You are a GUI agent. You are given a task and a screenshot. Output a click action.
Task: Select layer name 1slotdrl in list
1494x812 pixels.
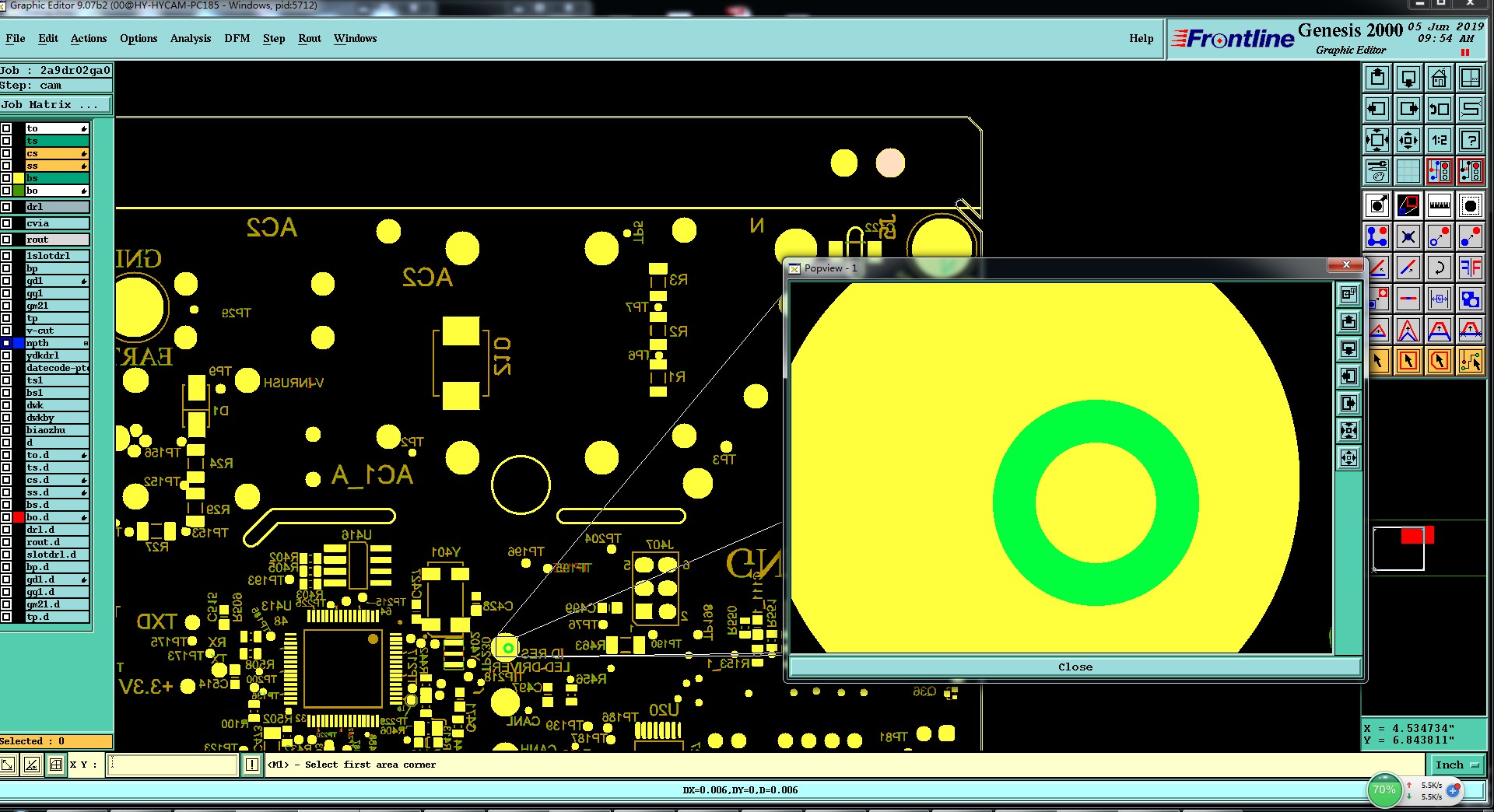point(57,256)
